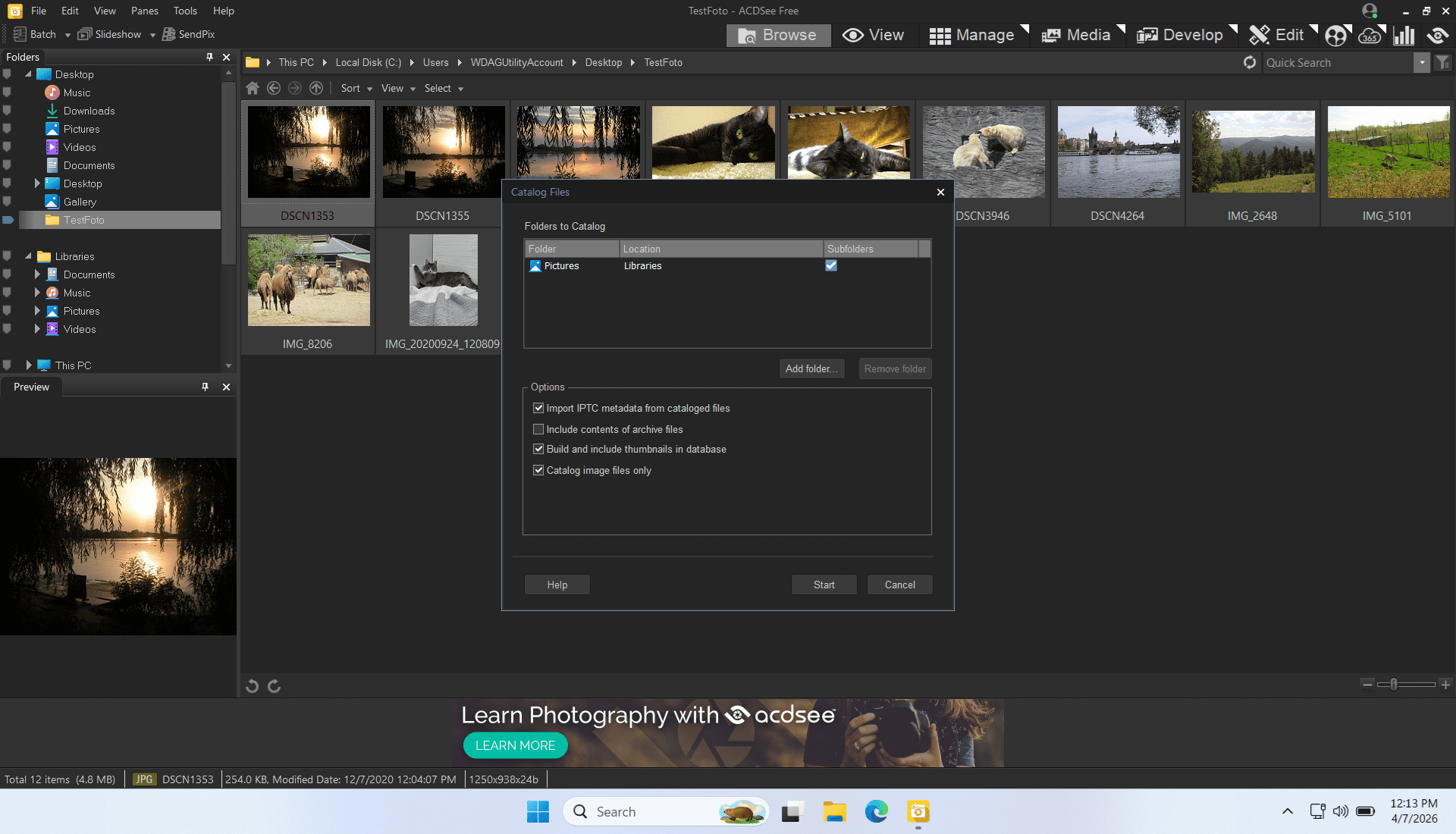This screenshot has width=1456, height=834.
Task: Click the Add folder... button
Action: [811, 368]
